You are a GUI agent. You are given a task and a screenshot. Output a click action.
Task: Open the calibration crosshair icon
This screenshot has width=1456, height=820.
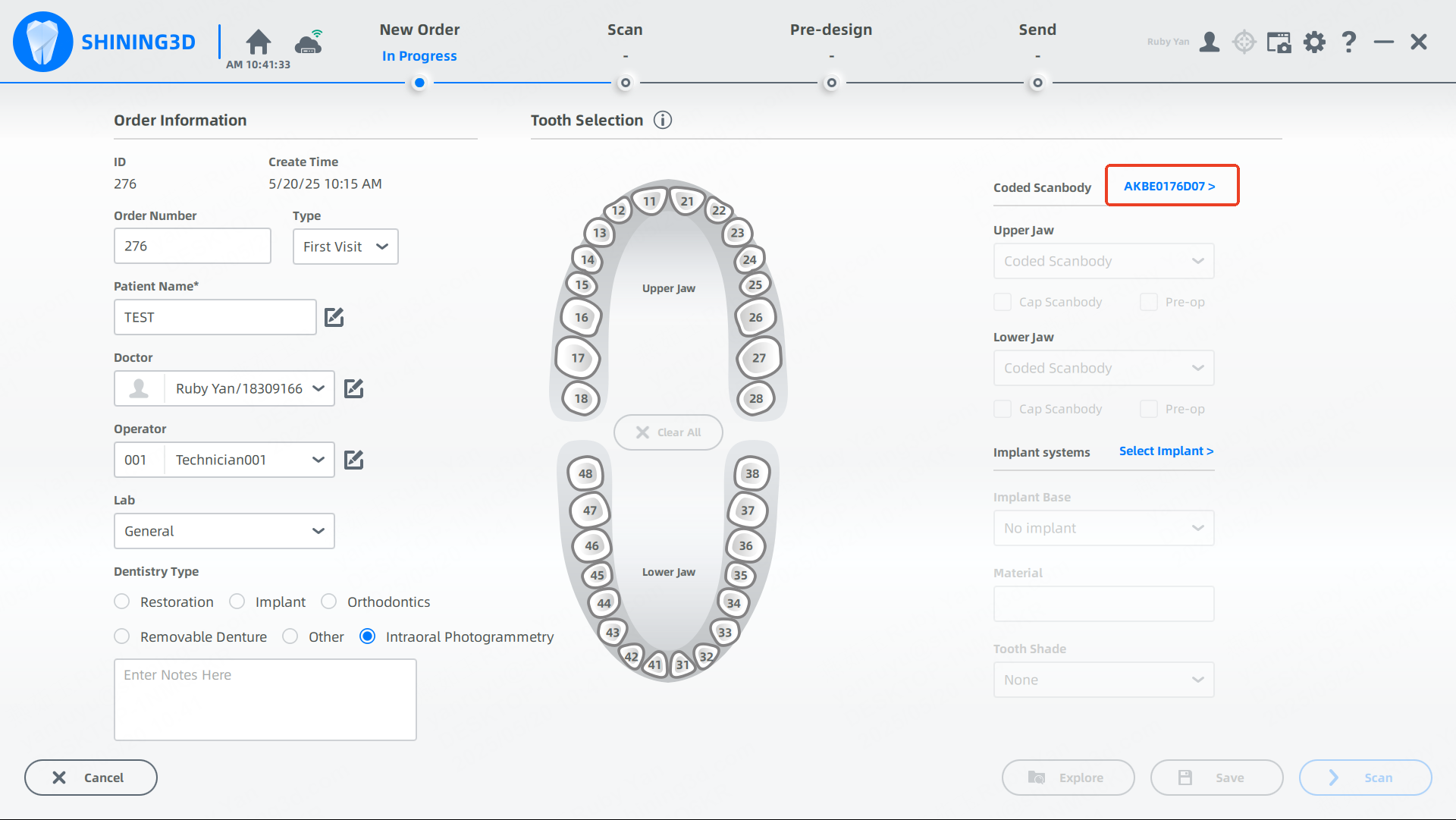(1244, 42)
